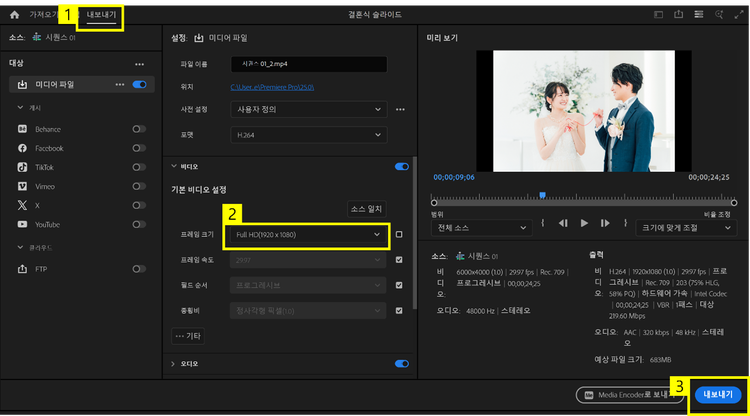Play the preview video

(x=584, y=223)
